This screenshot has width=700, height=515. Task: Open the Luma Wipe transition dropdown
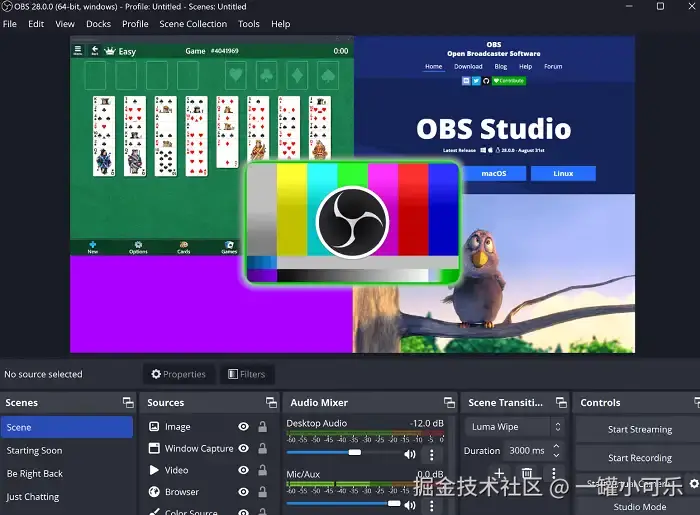514,427
